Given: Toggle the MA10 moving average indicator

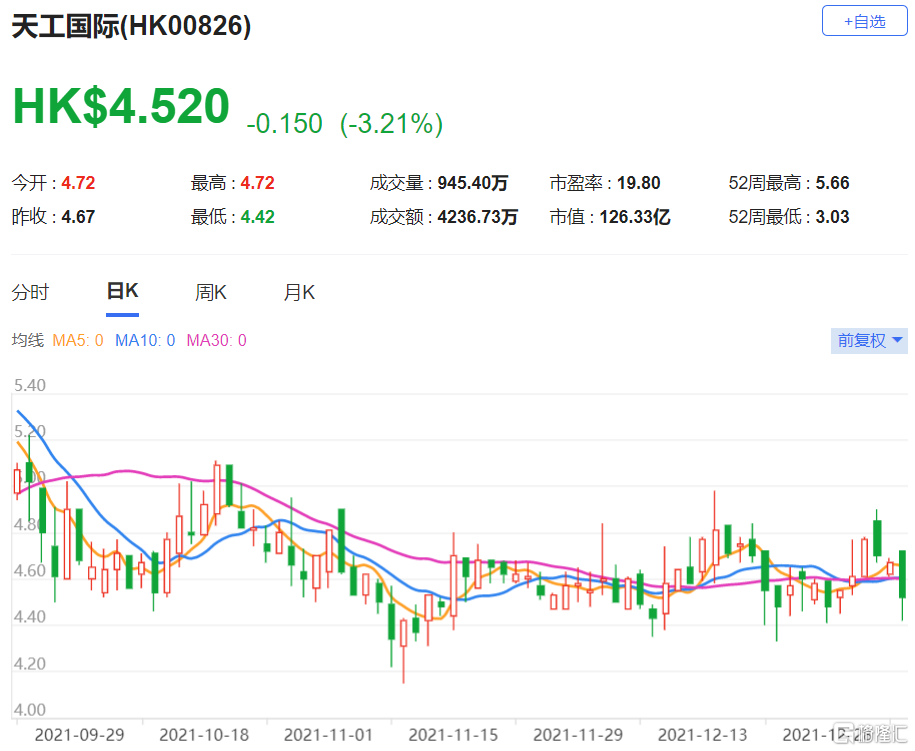Looking at the screenshot, I should coord(145,341).
